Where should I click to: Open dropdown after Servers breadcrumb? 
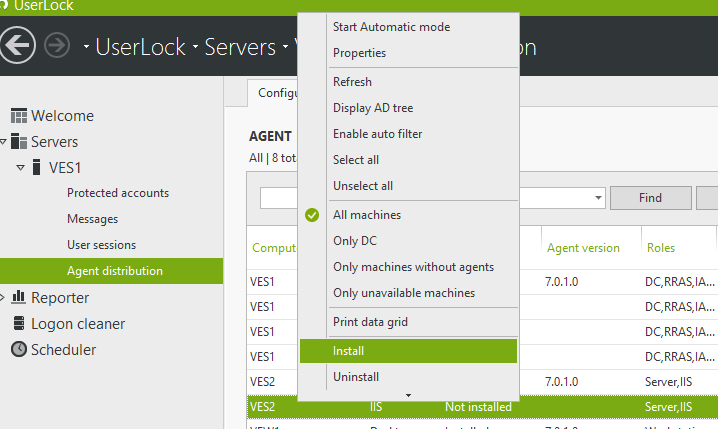coord(285,46)
